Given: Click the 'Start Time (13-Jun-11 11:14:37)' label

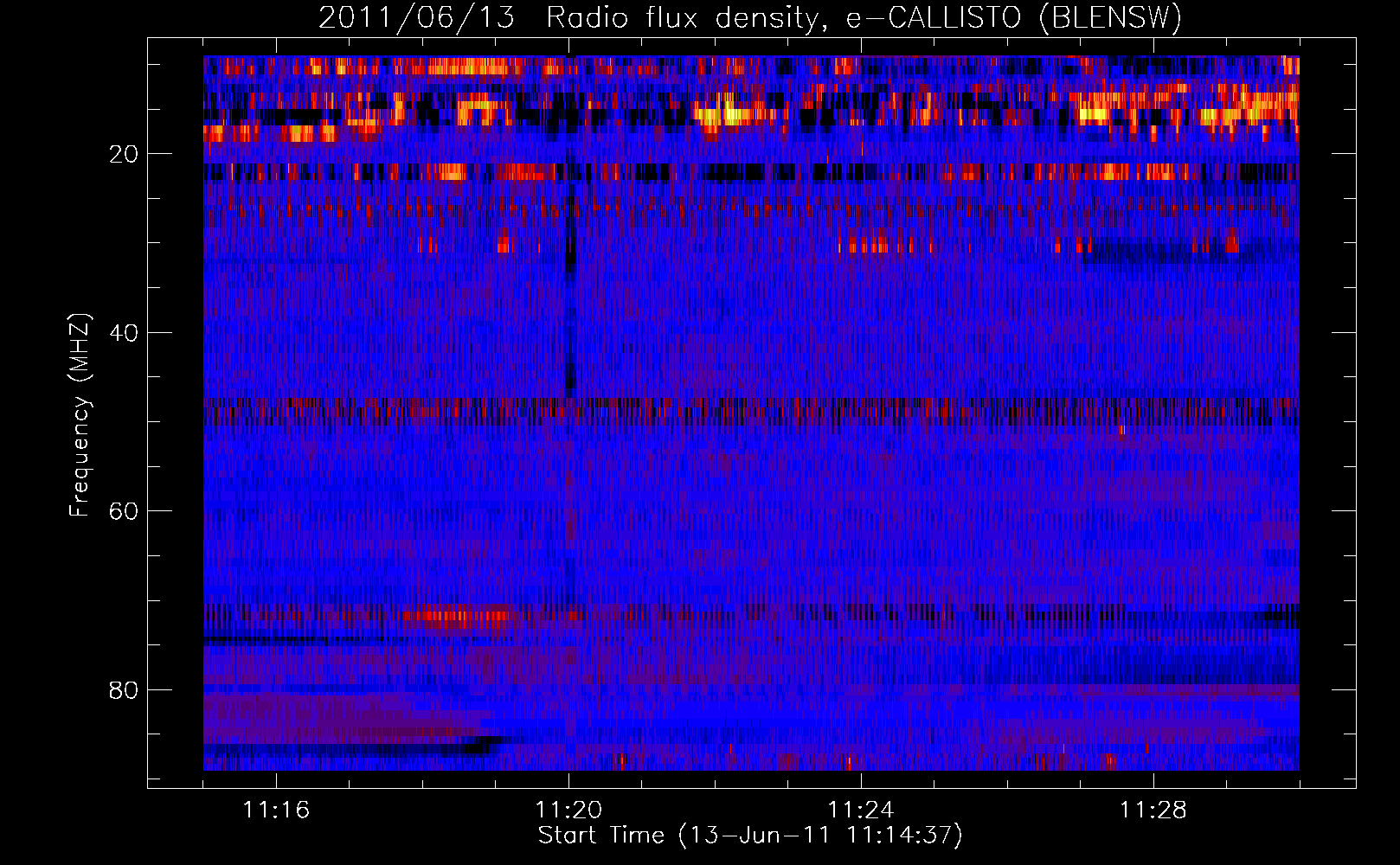Looking at the screenshot, I should tap(750, 836).
